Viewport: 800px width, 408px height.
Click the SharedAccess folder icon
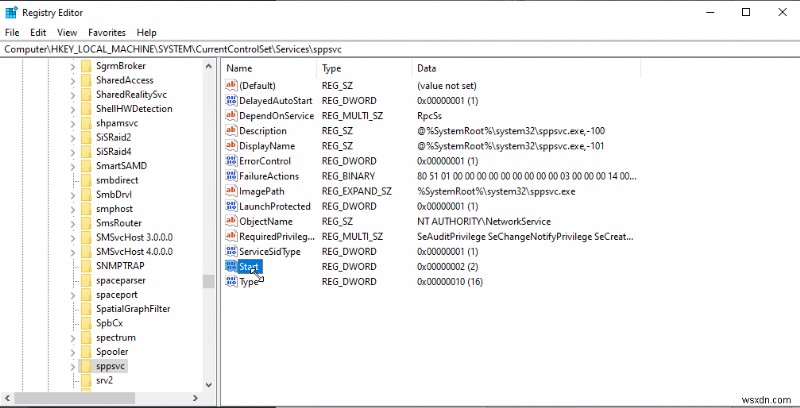[x=86, y=80]
